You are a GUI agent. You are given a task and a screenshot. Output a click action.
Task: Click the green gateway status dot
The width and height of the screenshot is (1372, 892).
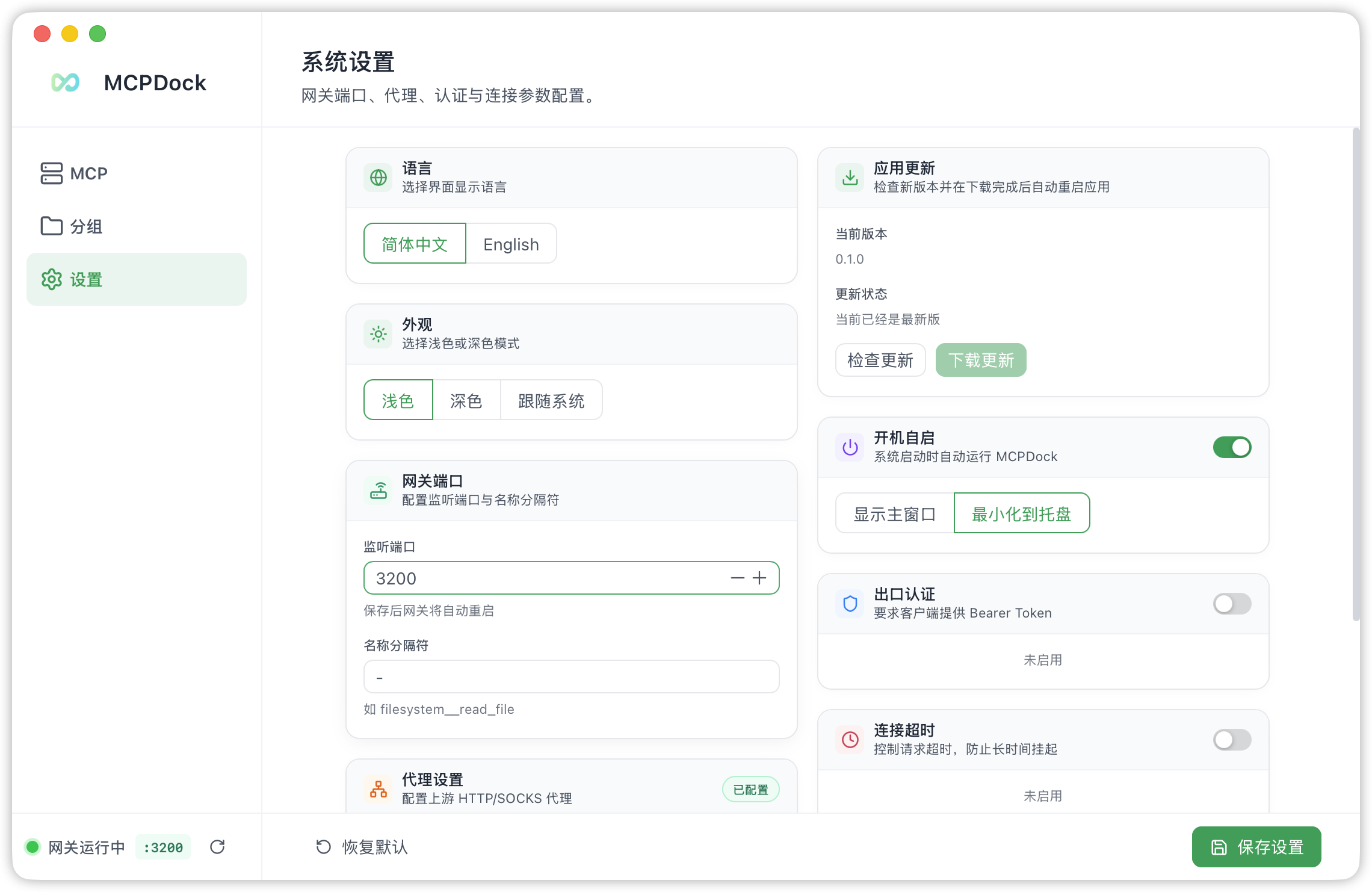point(32,847)
